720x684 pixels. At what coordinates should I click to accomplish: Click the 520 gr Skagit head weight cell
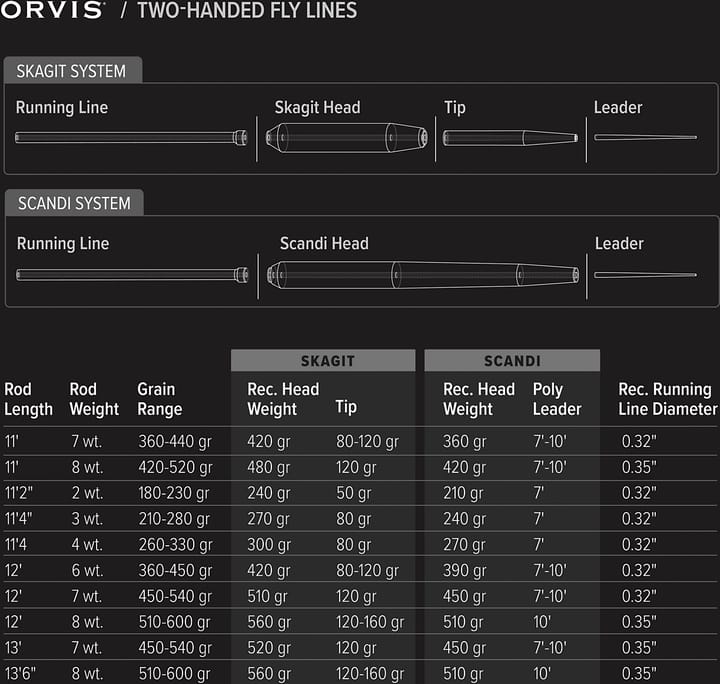pos(269,648)
